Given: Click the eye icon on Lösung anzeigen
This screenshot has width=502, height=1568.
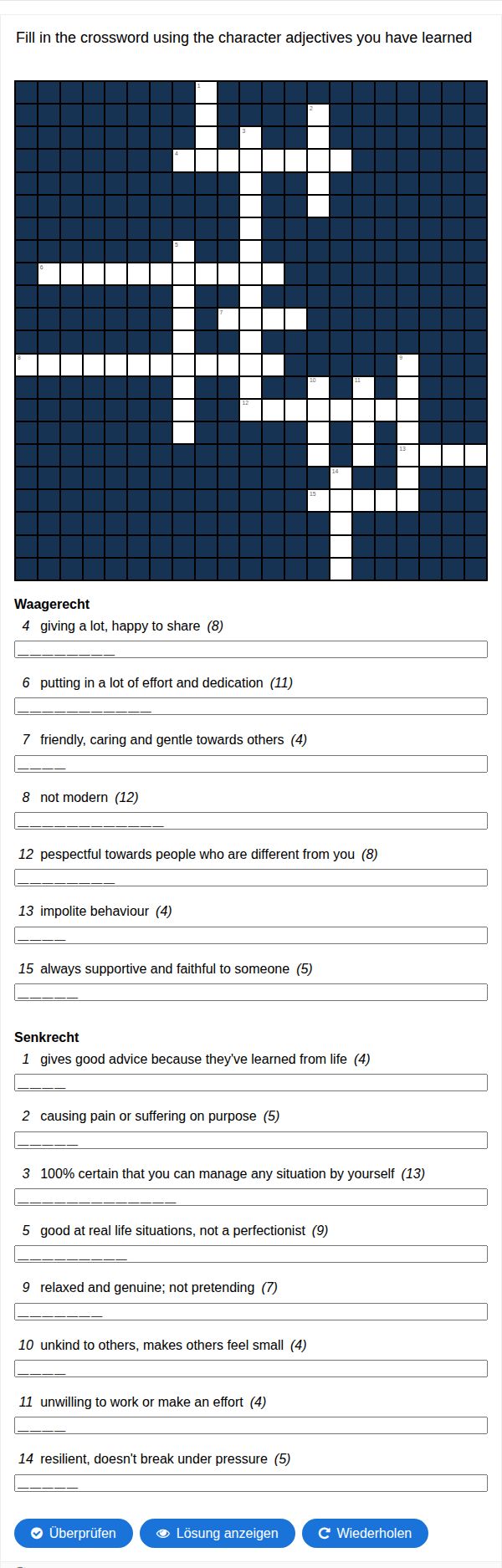Looking at the screenshot, I should [x=163, y=1533].
